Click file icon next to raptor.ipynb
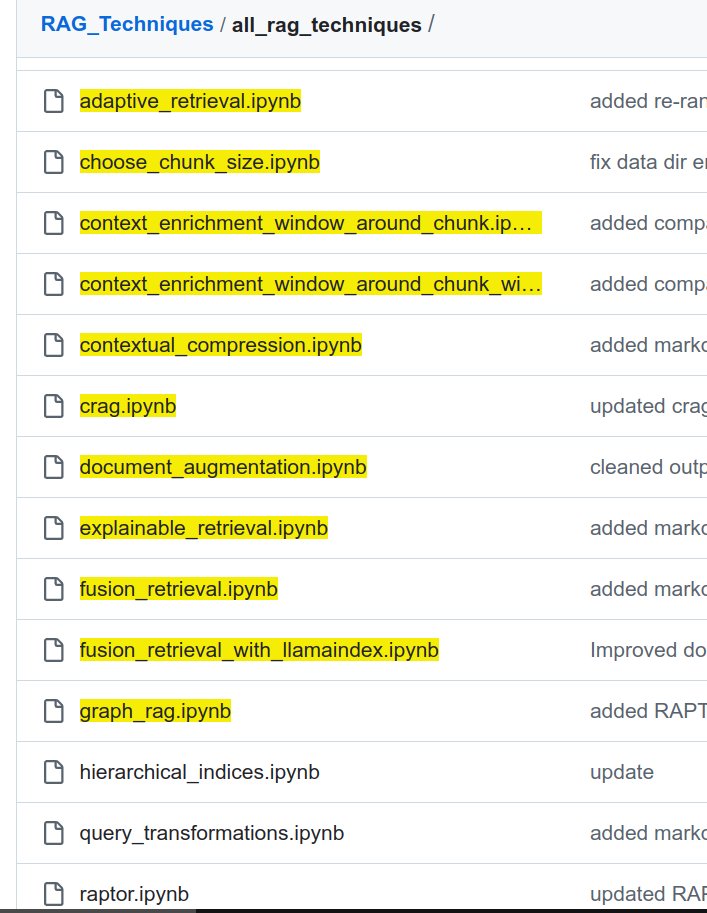The image size is (707, 913). (x=53, y=893)
